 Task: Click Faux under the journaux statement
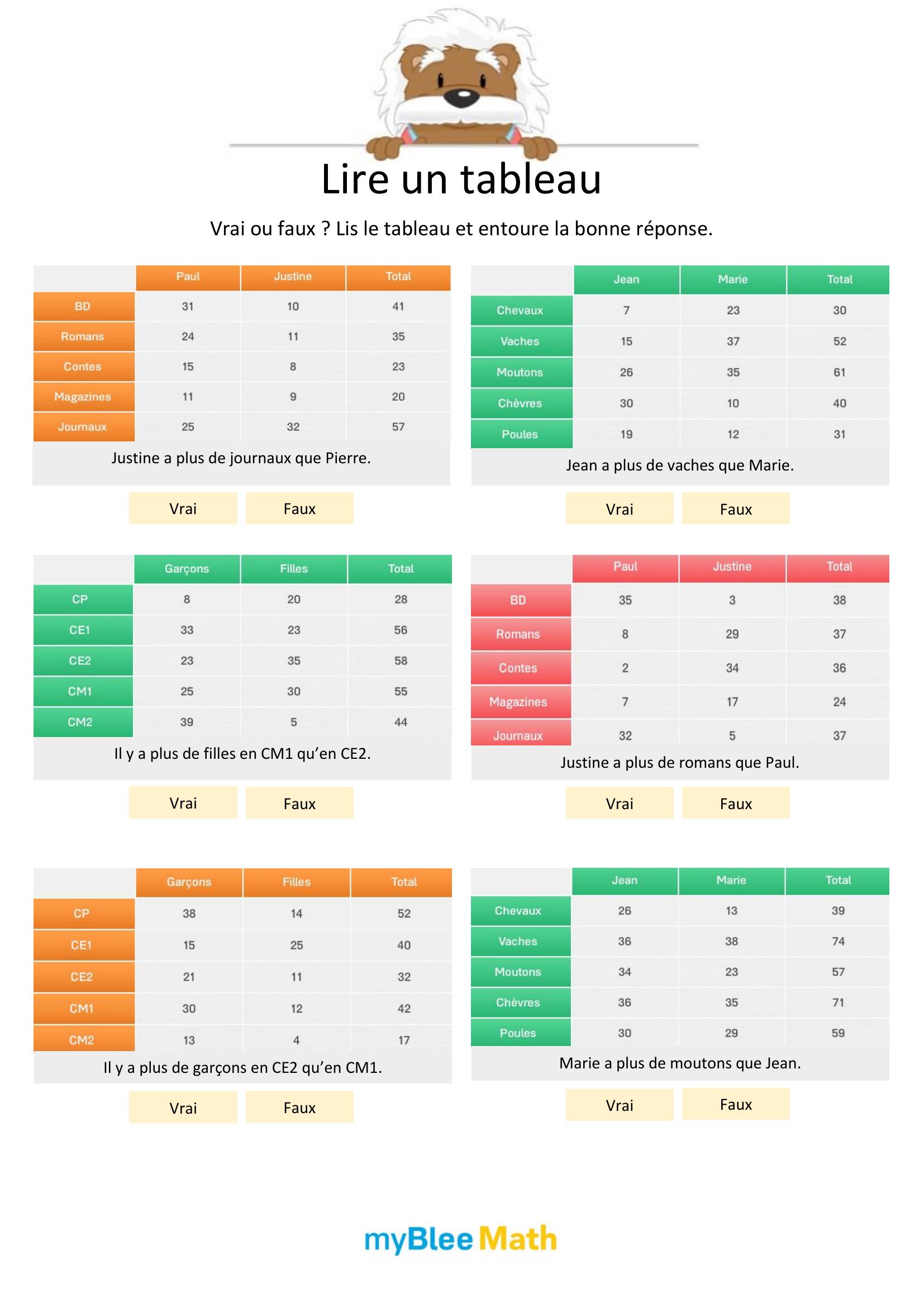tap(299, 508)
